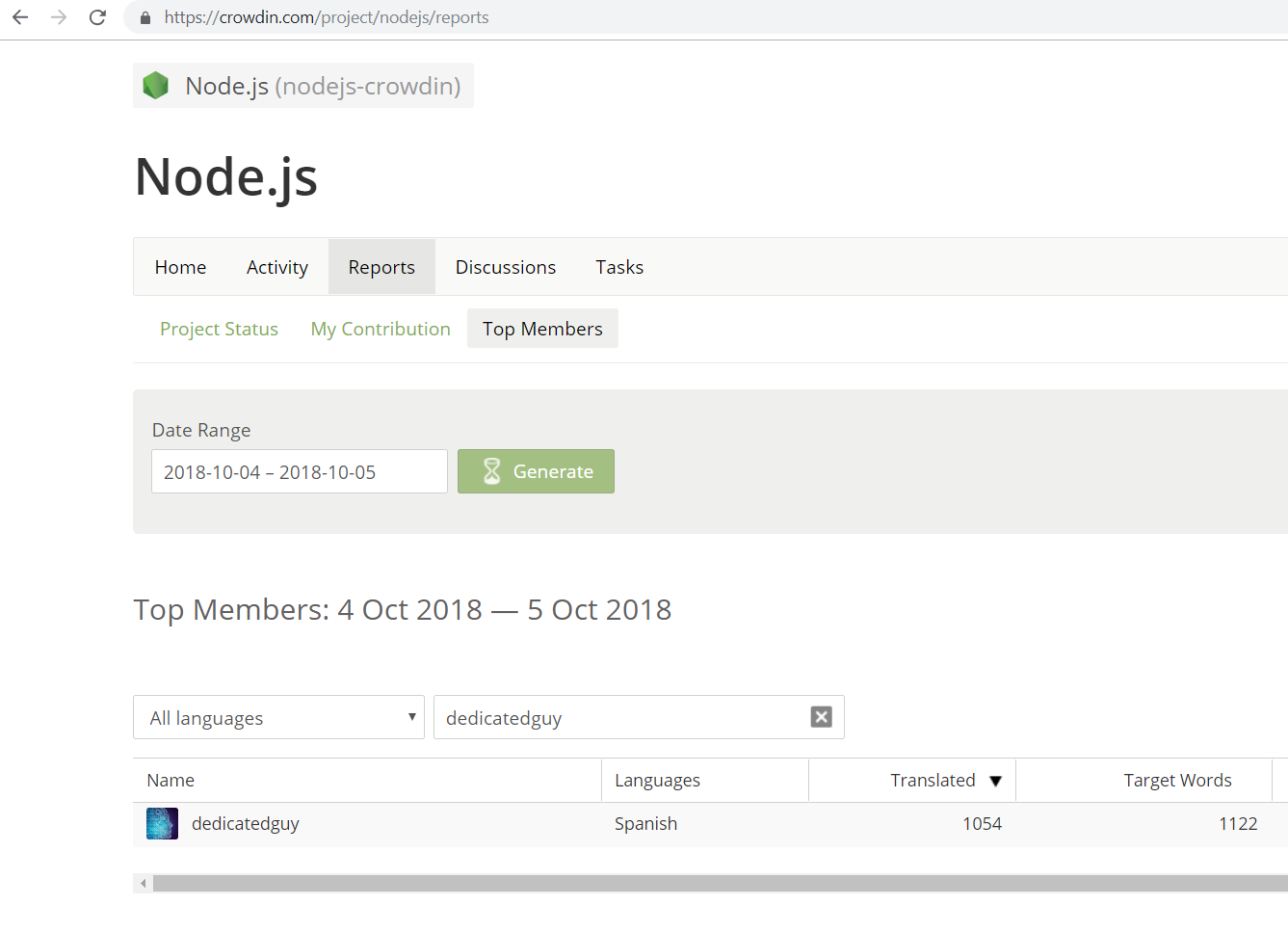
Task: Sort by the Translated column arrow
Action: tap(996, 781)
